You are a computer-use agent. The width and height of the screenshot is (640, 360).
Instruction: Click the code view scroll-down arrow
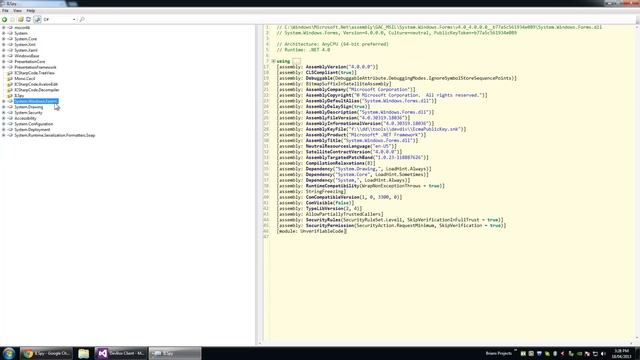tap(637, 338)
